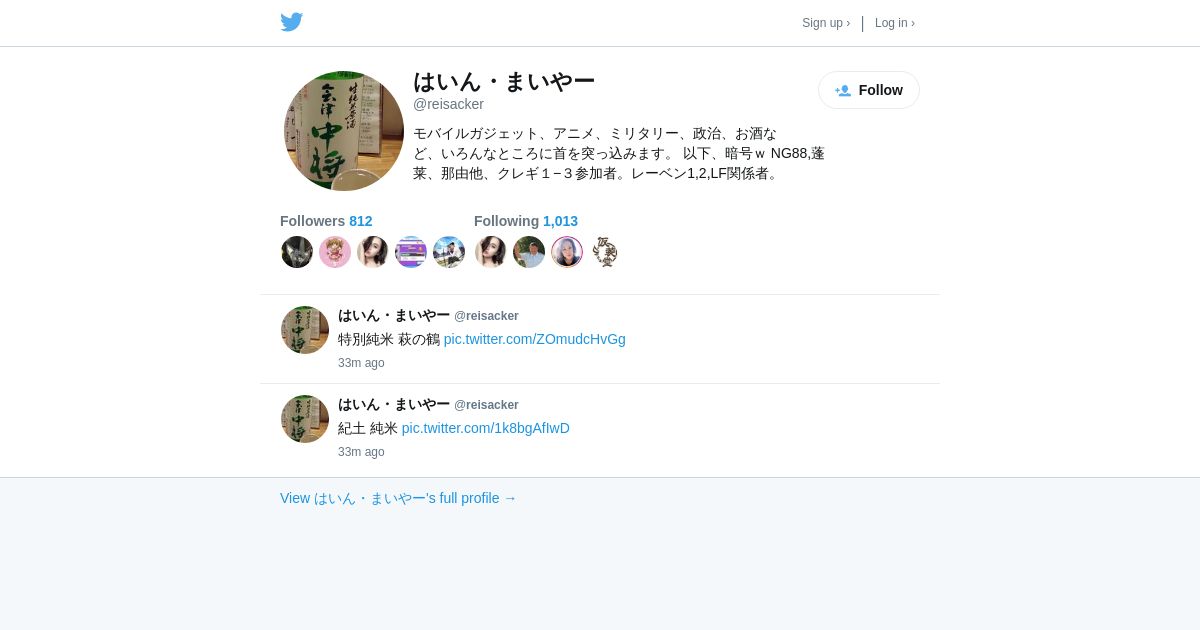Select the first follower avatar

point(297,252)
